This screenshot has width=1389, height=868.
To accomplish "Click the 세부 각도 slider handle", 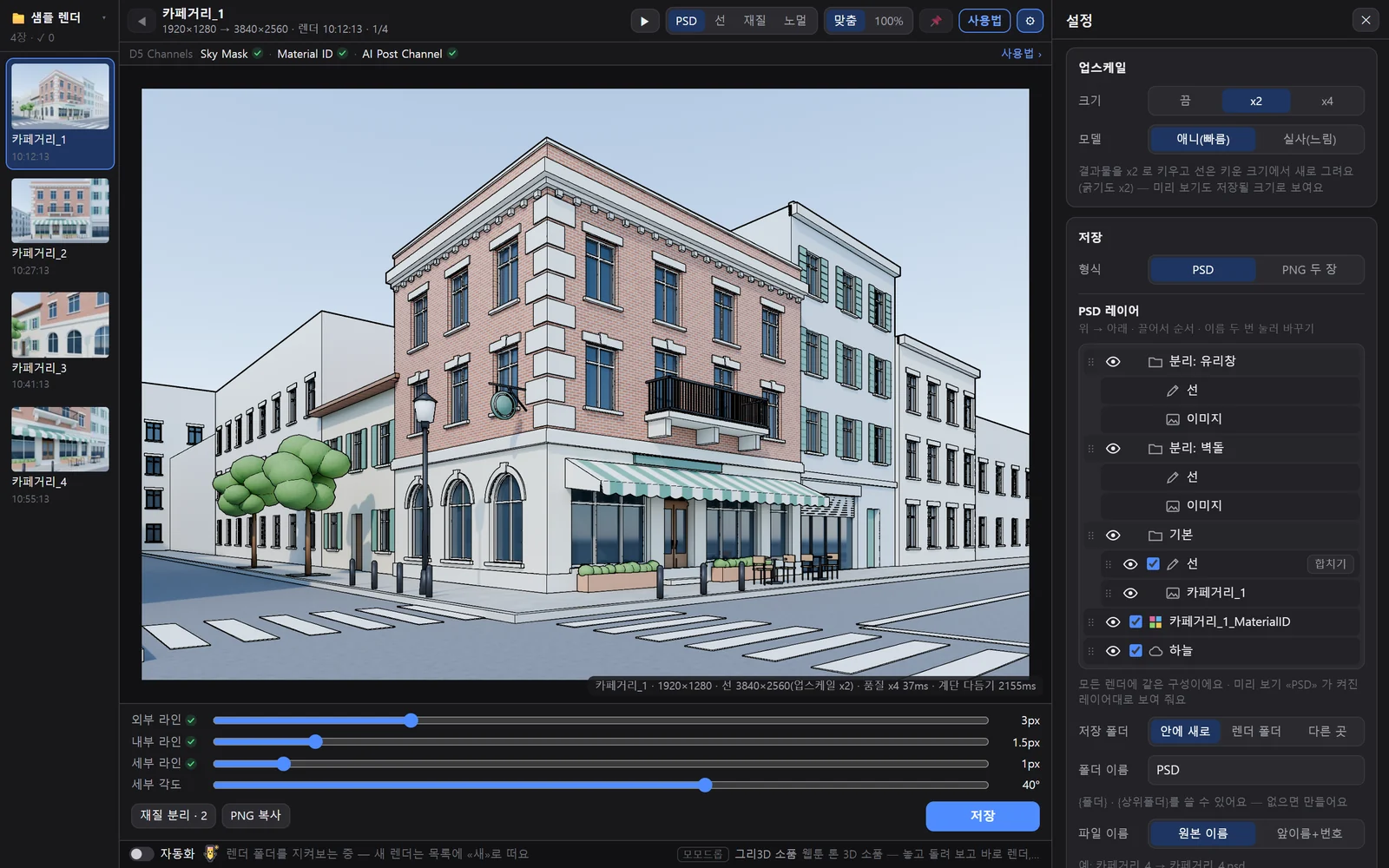I will click(705, 786).
